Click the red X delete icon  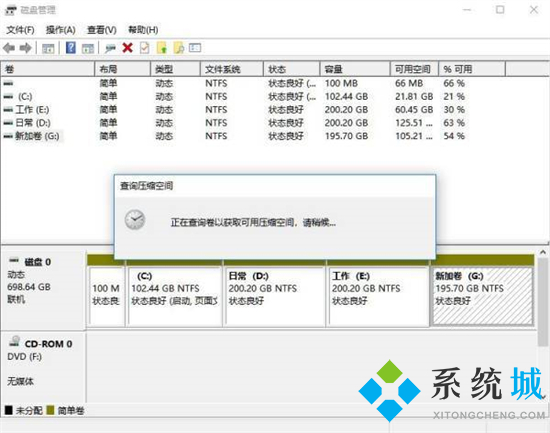pyautogui.click(x=128, y=47)
